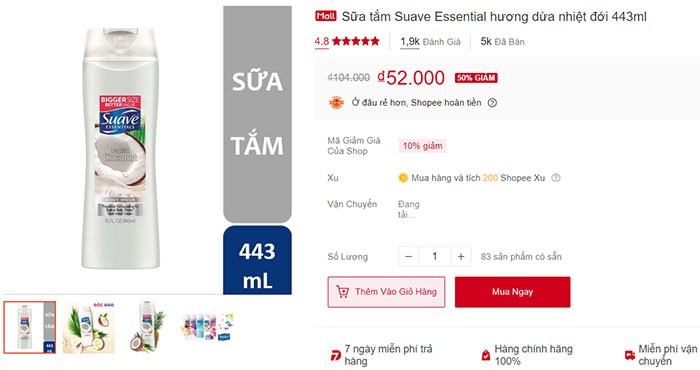Image resolution: width=700 pixels, height=370 pixels.
Task: Click the quantity input field
Action: pyautogui.click(x=434, y=257)
